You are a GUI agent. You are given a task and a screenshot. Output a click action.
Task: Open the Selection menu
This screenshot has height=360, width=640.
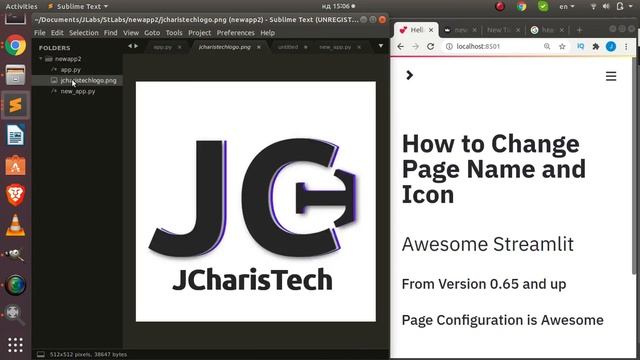pyautogui.click(x=84, y=33)
